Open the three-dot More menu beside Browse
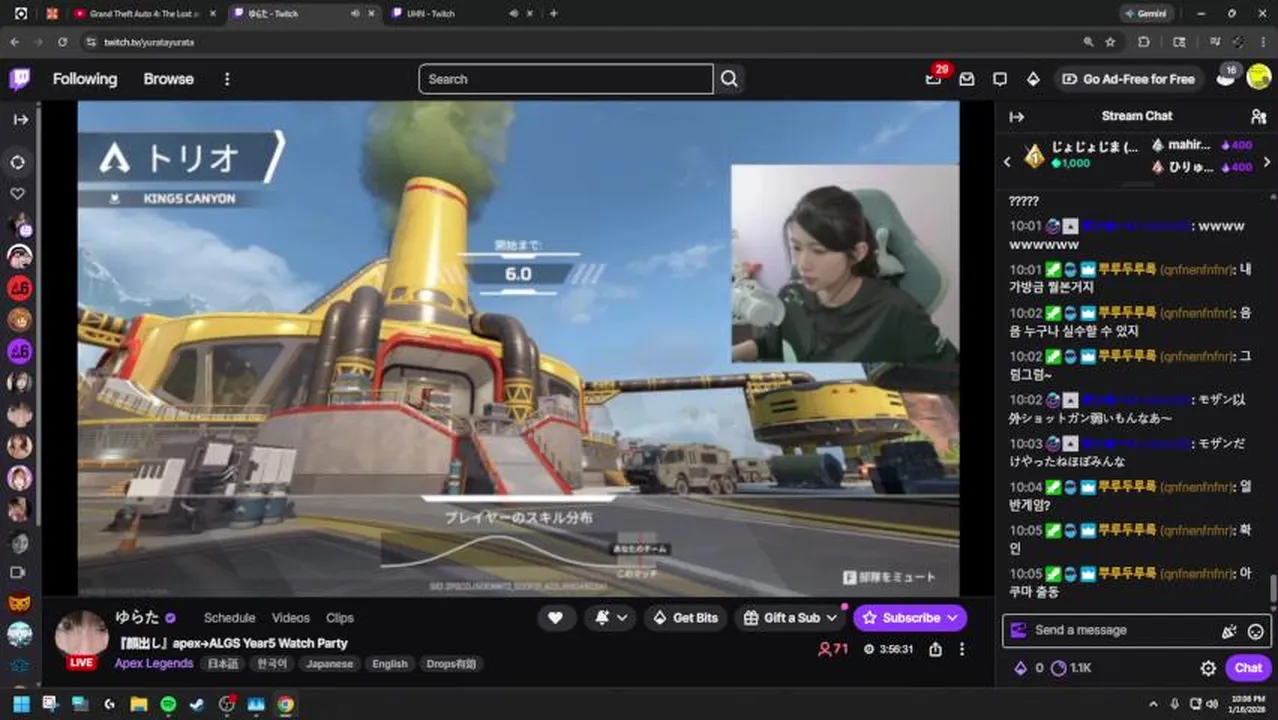Screen dimensions: 1278x720 [227, 79]
